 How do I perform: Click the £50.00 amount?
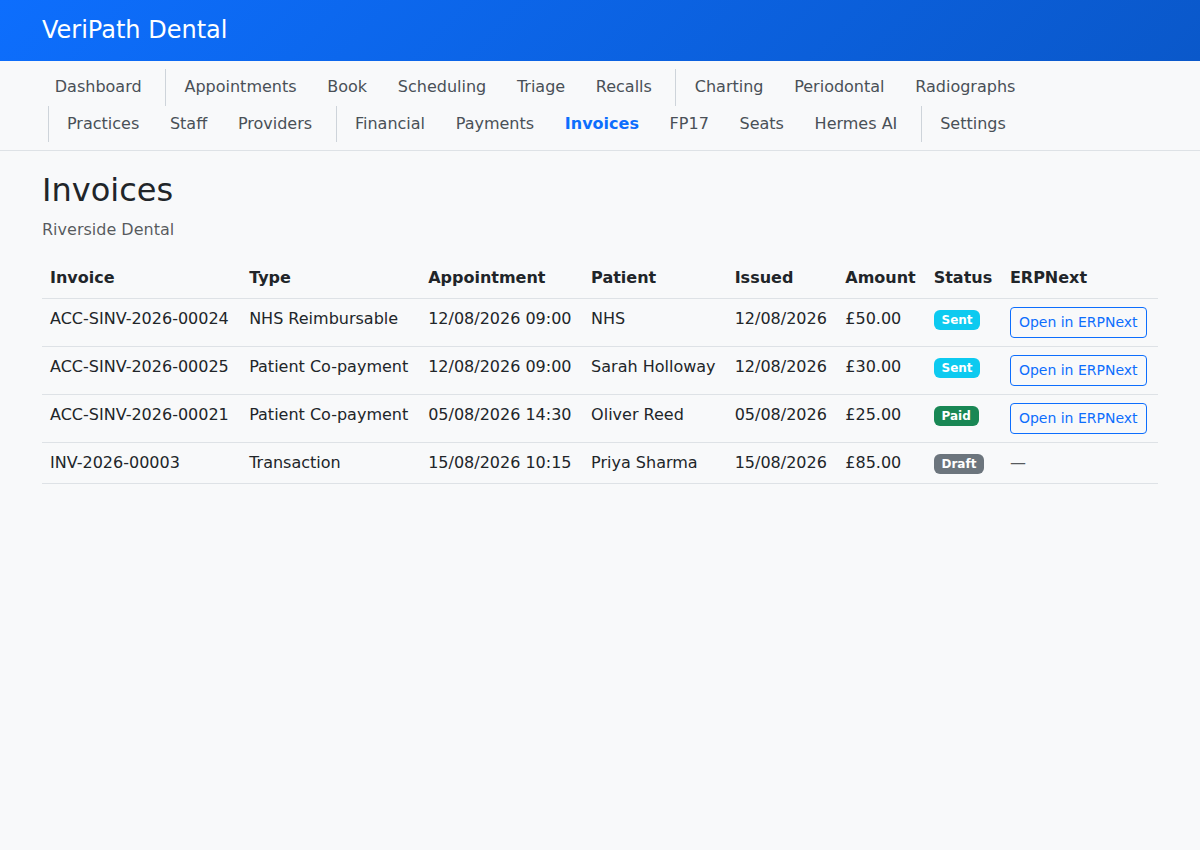point(873,319)
